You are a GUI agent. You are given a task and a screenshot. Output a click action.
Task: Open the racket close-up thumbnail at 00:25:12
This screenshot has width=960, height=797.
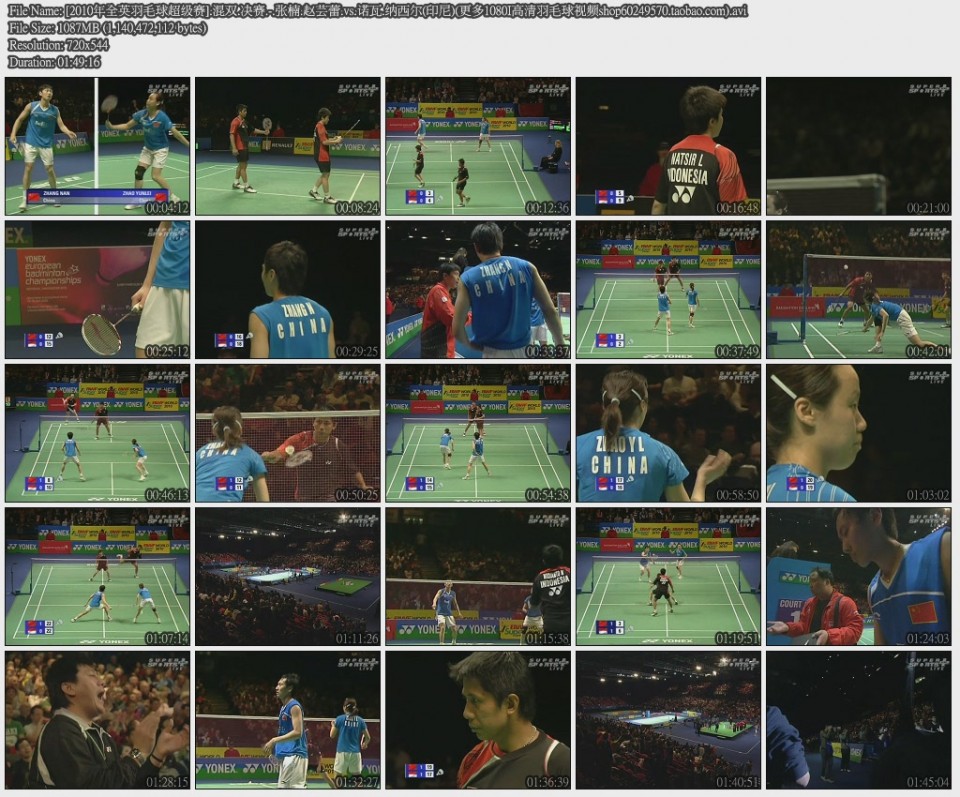(x=97, y=290)
